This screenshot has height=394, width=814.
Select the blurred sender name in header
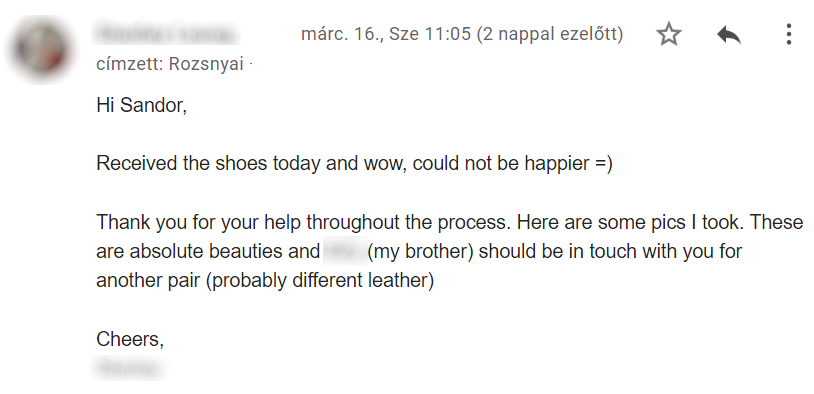(165, 34)
